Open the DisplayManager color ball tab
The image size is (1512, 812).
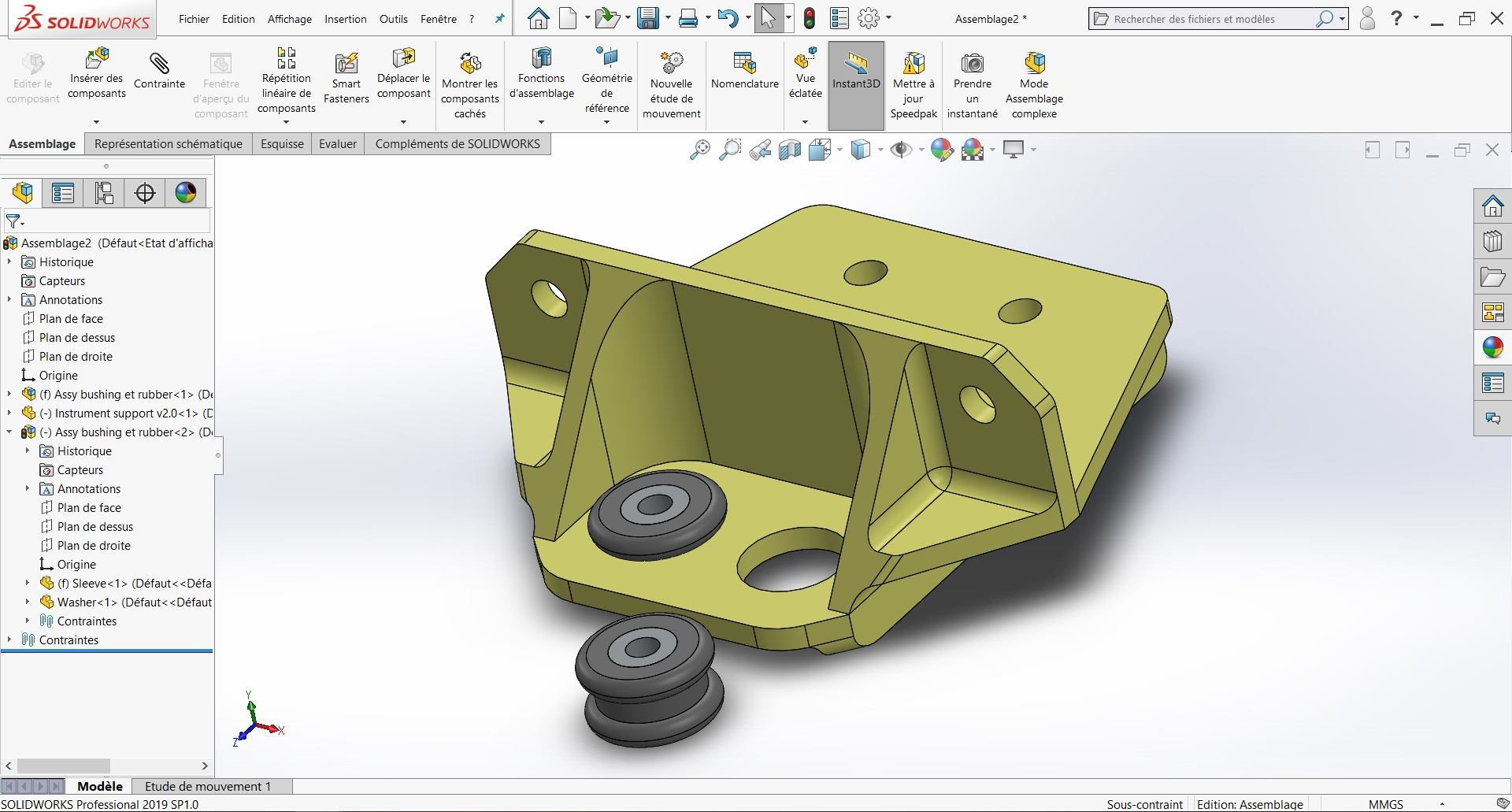pos(186,193)
